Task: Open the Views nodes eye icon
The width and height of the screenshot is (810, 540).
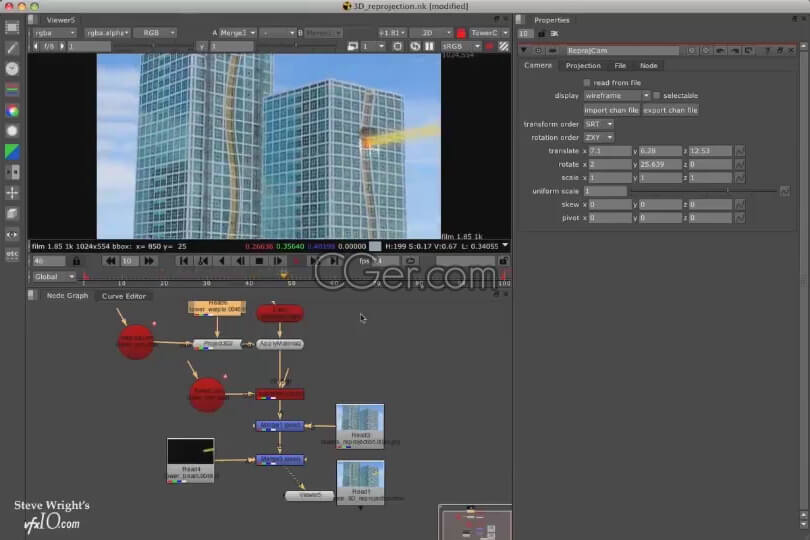Action: coord(12,234)
